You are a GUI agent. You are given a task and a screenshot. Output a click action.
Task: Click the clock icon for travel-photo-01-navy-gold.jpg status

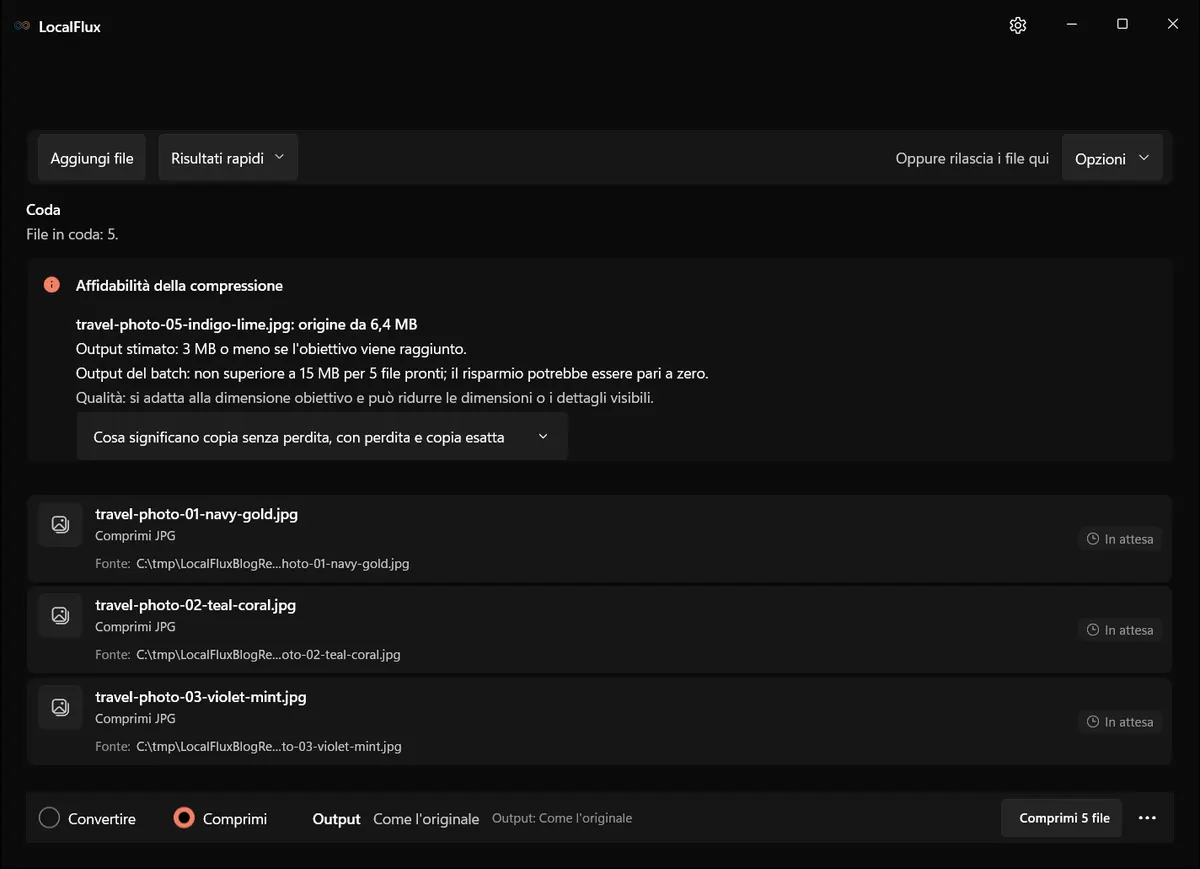pos(1094,539)
